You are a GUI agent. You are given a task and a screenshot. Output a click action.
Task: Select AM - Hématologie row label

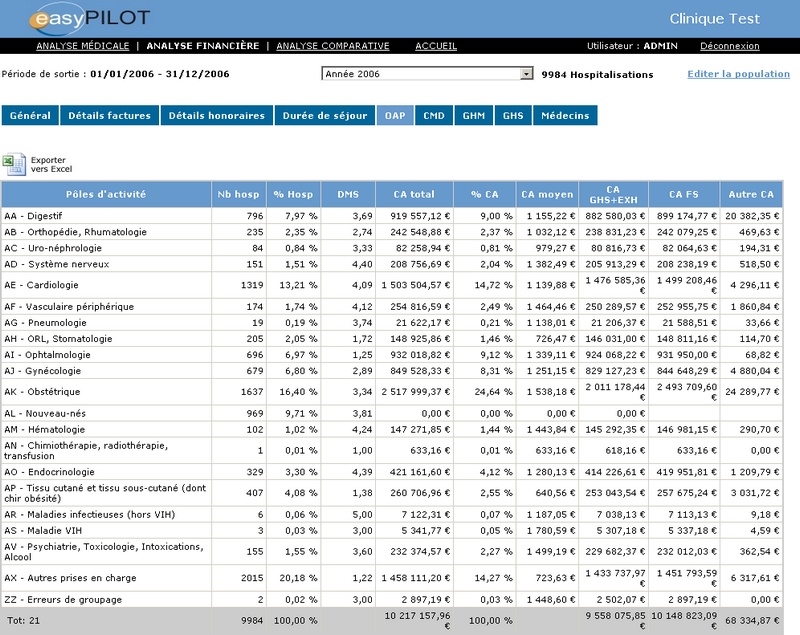point(45,429)
